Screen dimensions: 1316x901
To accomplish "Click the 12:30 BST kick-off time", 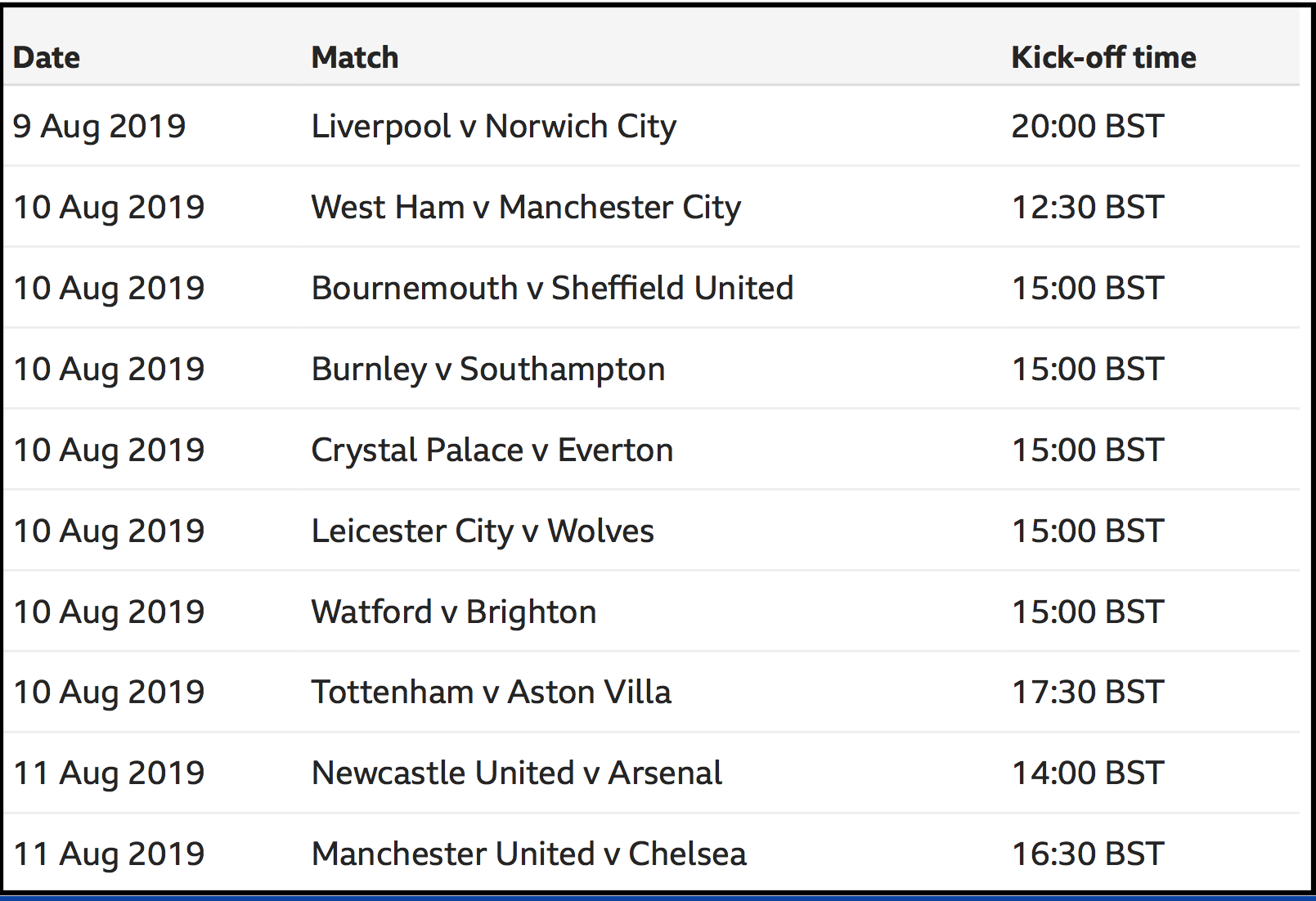I will point(1088,208).
